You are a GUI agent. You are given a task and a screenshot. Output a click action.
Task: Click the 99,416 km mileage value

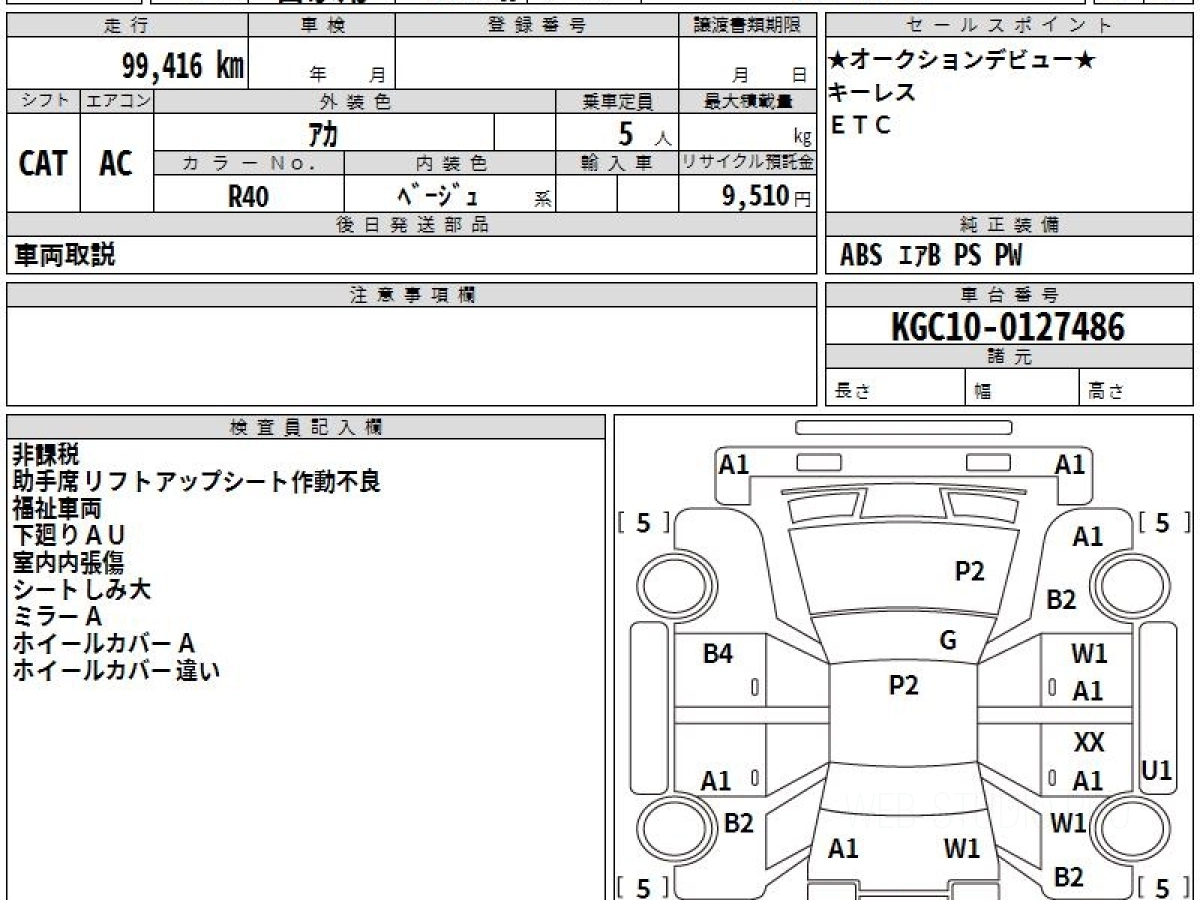pos(182,66)
